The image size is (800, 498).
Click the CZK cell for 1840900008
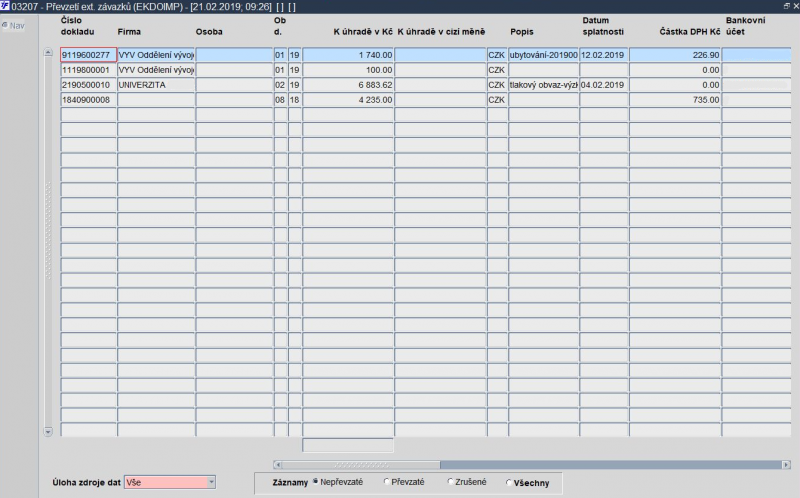[497, 99]
